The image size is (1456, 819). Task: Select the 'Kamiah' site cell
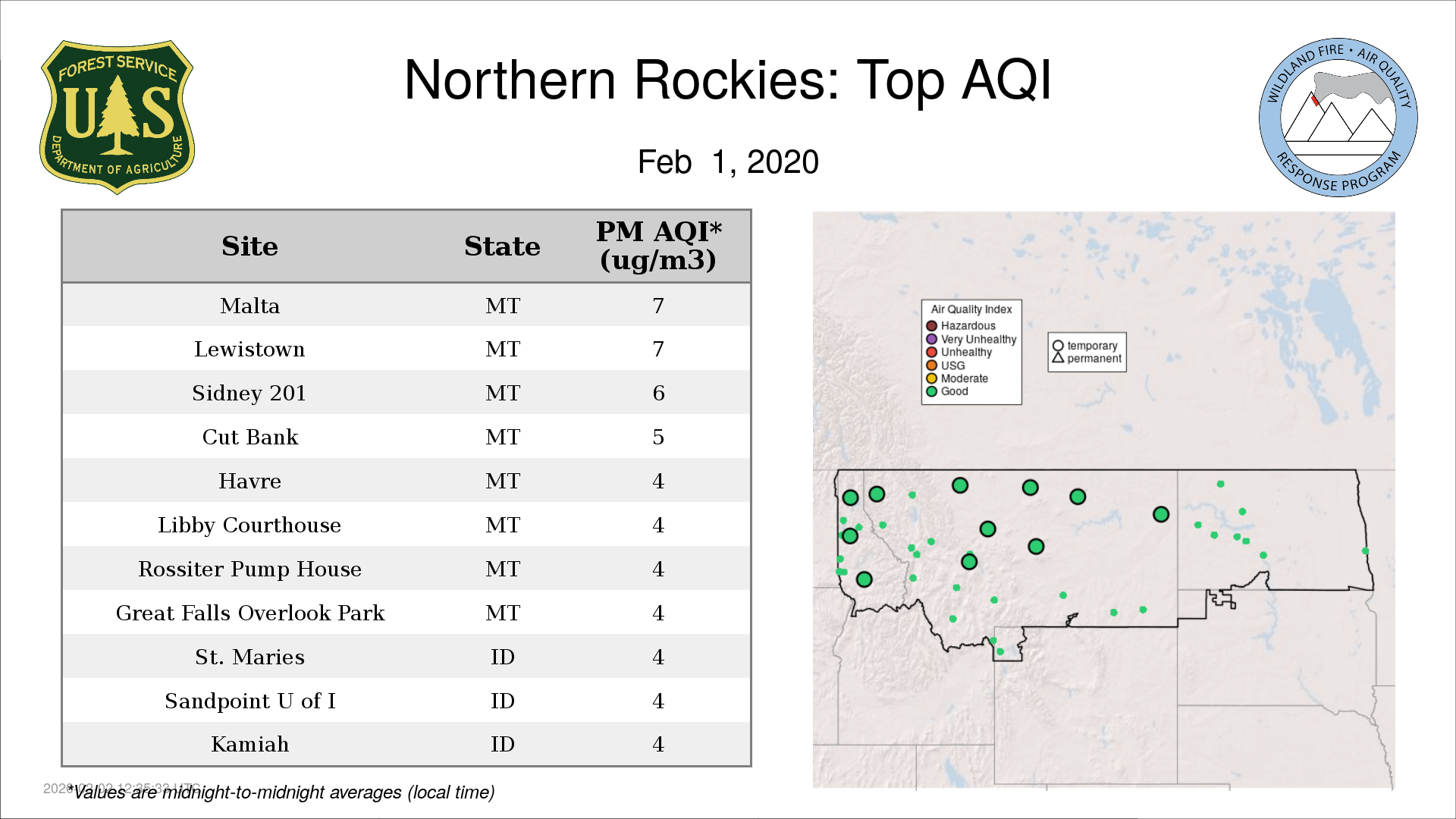[x=249, y=744]
